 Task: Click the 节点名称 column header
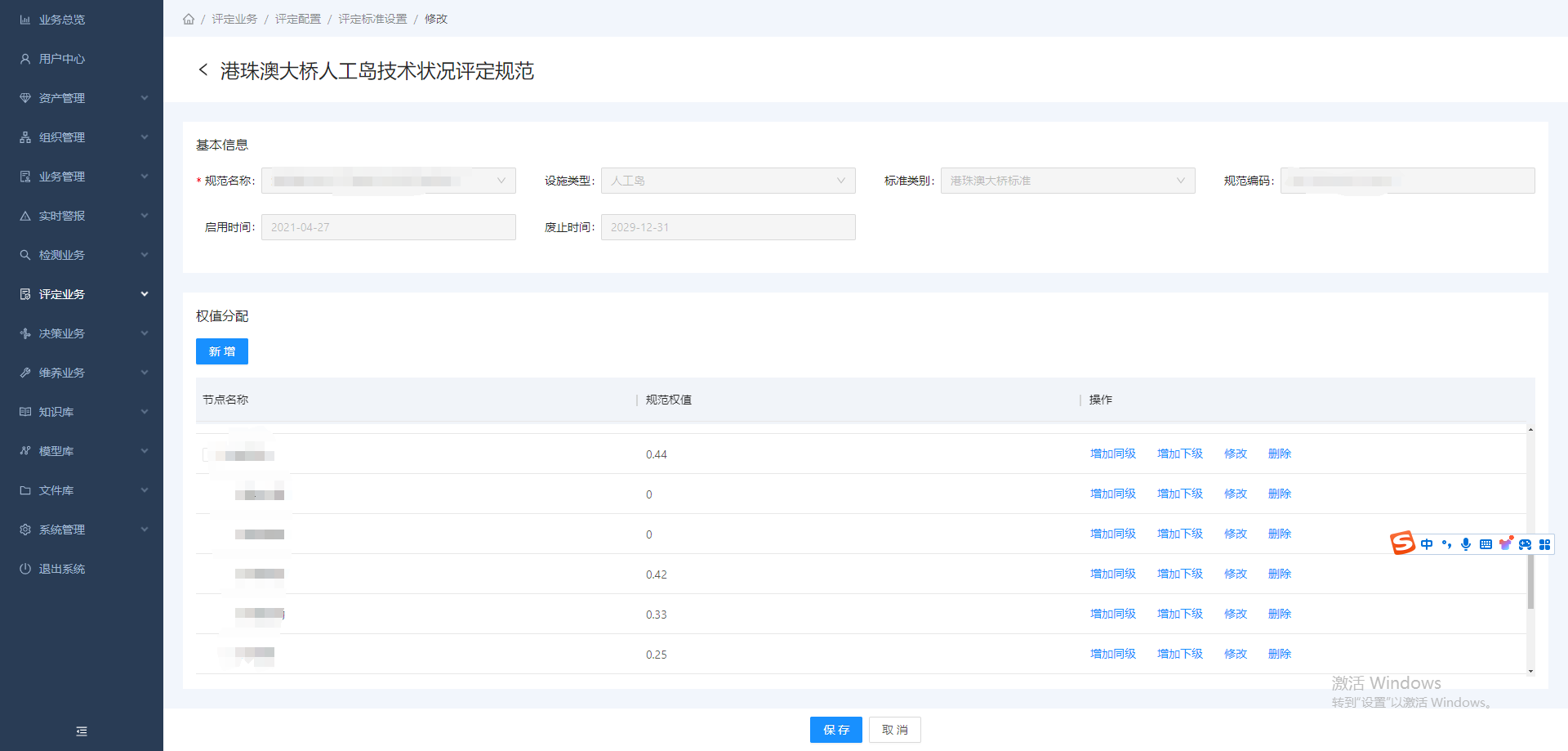pos(225,400)
